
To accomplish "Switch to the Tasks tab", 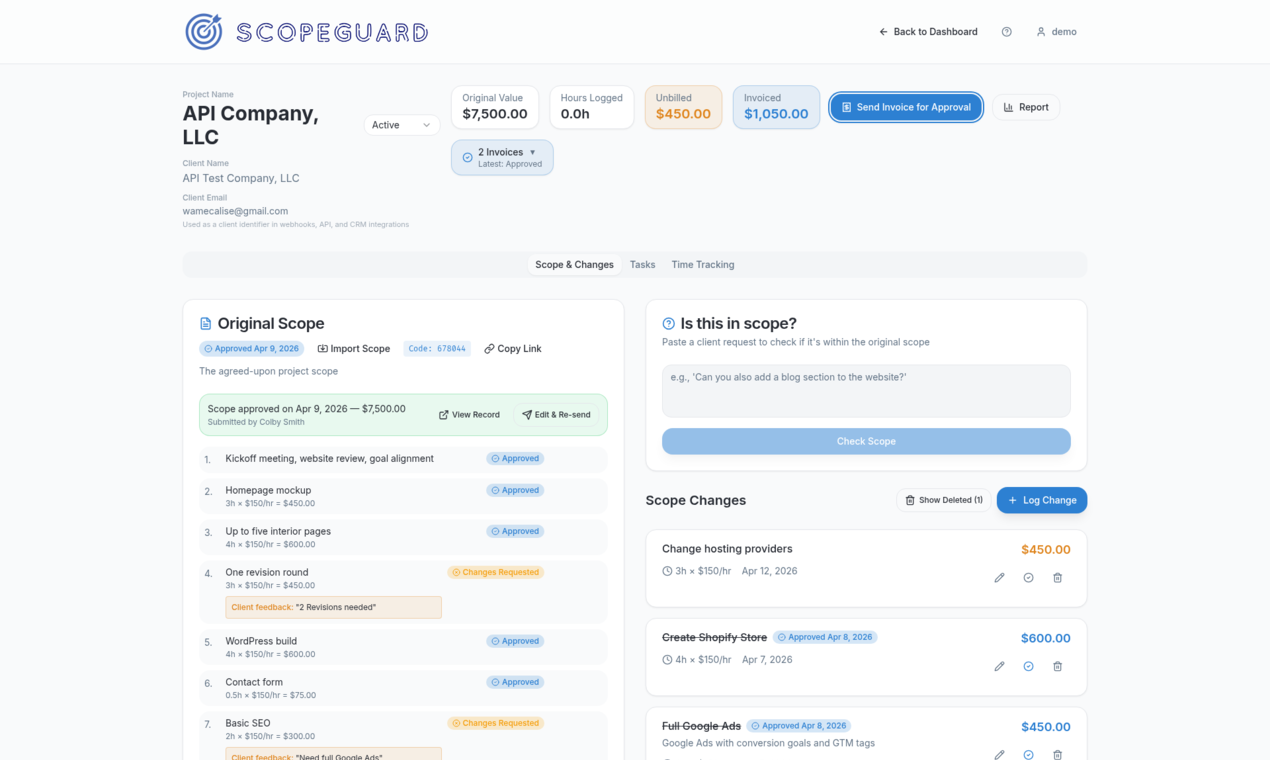I will (x=643, y=265).
